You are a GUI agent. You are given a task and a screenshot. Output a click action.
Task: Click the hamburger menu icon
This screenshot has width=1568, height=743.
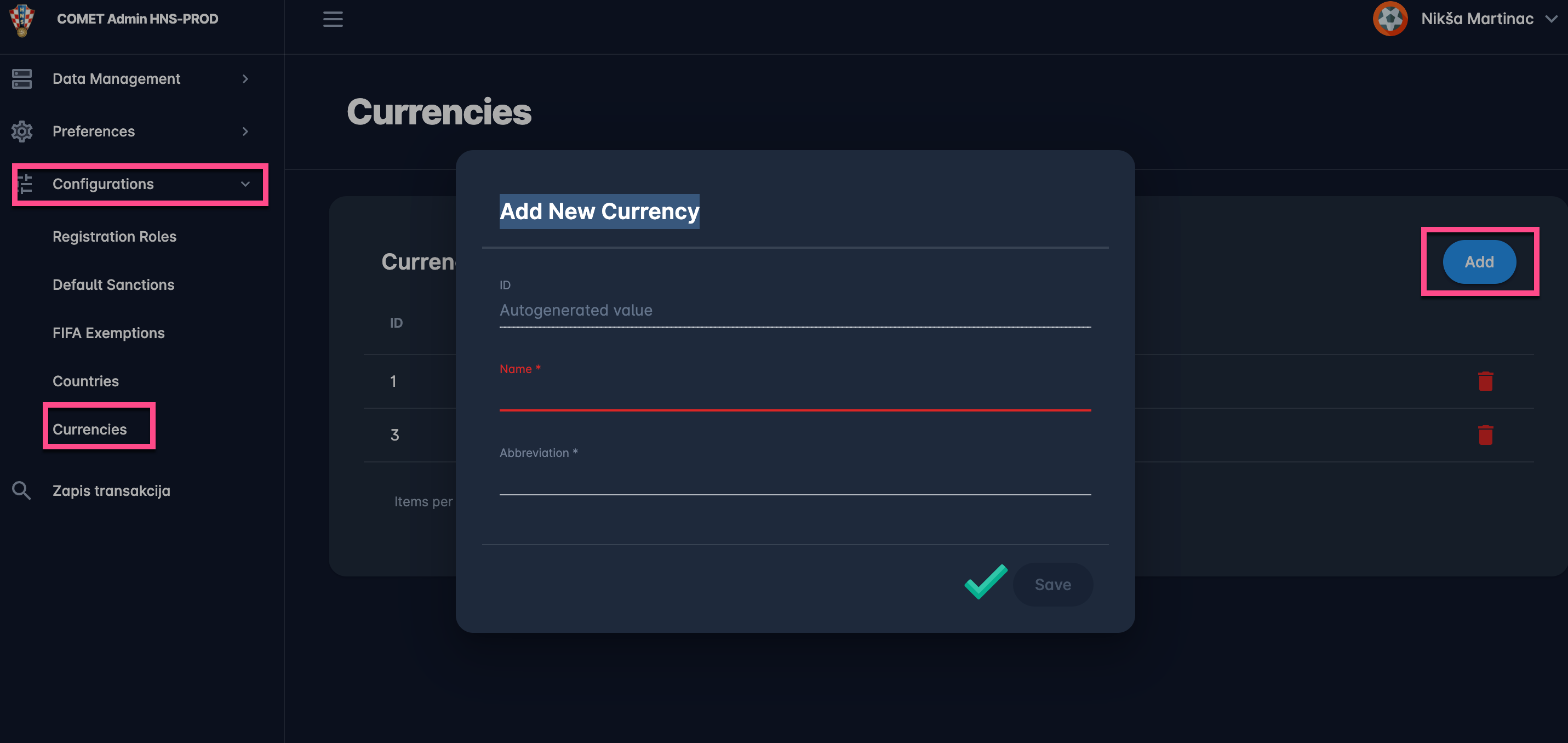pyautogui.click(x=333, y=19)
